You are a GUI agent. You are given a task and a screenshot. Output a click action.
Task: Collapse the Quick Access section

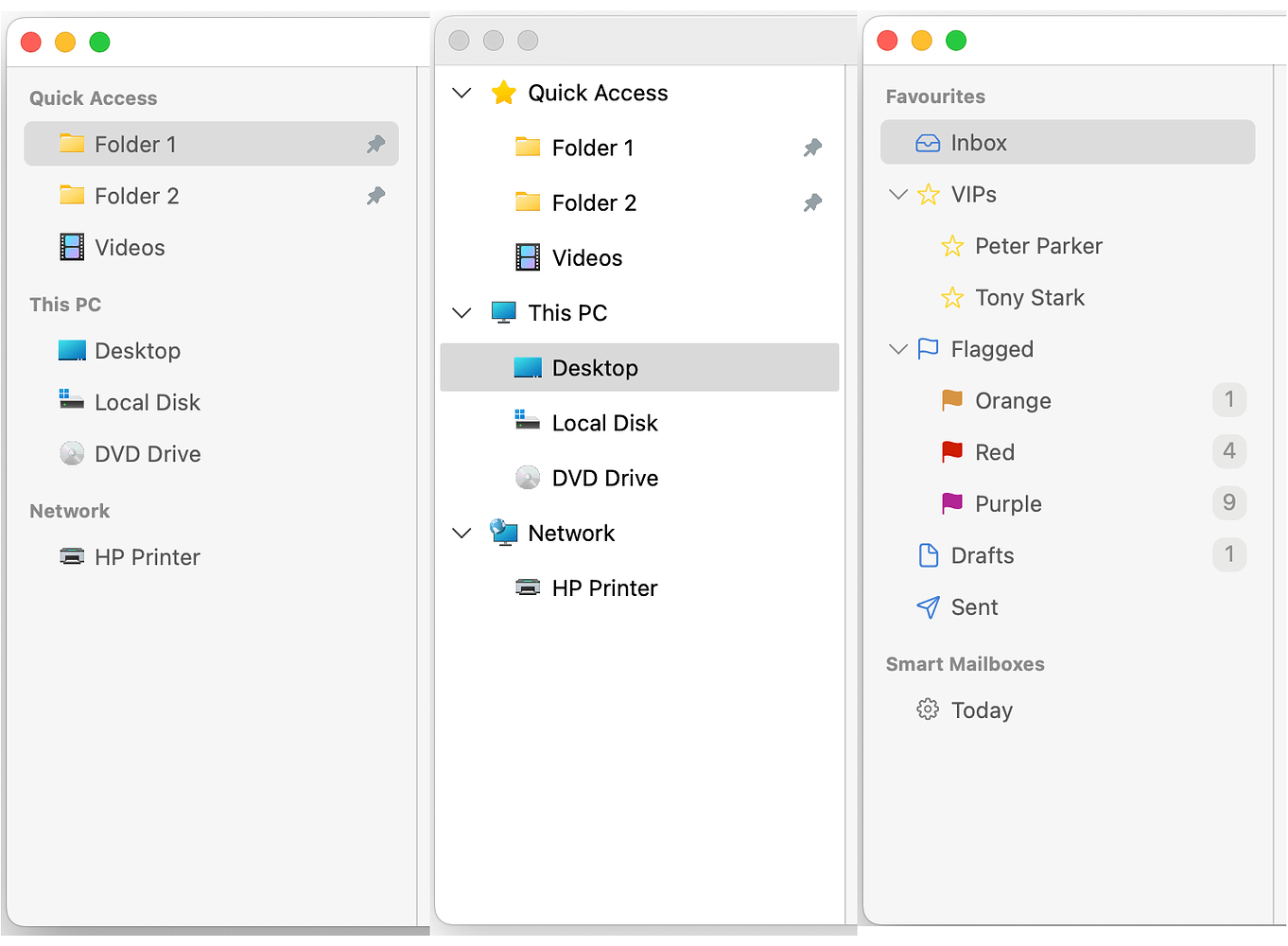coord(461,93)
